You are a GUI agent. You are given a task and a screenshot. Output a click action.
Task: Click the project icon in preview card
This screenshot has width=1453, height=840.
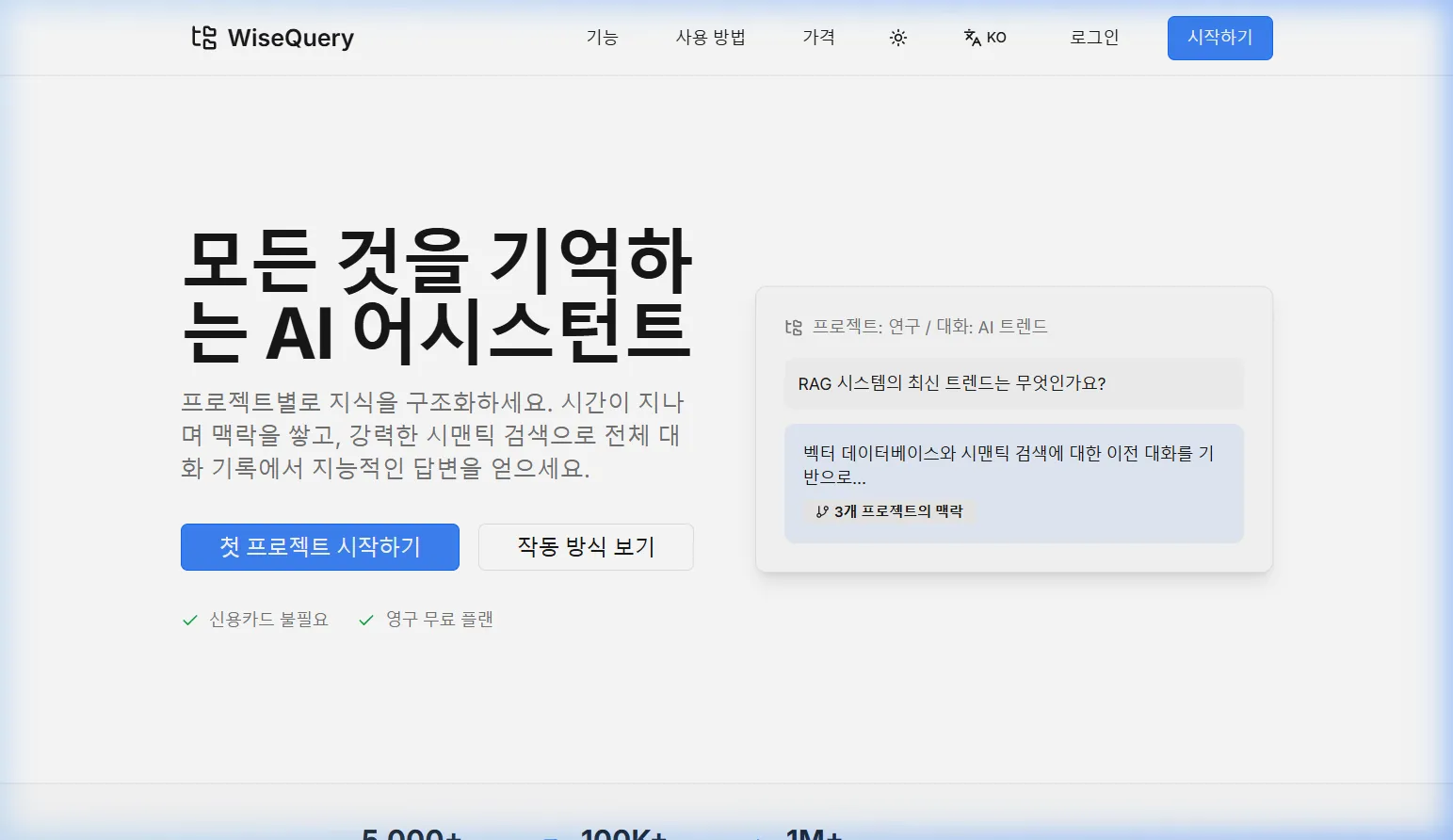click(x=794, y=327)
